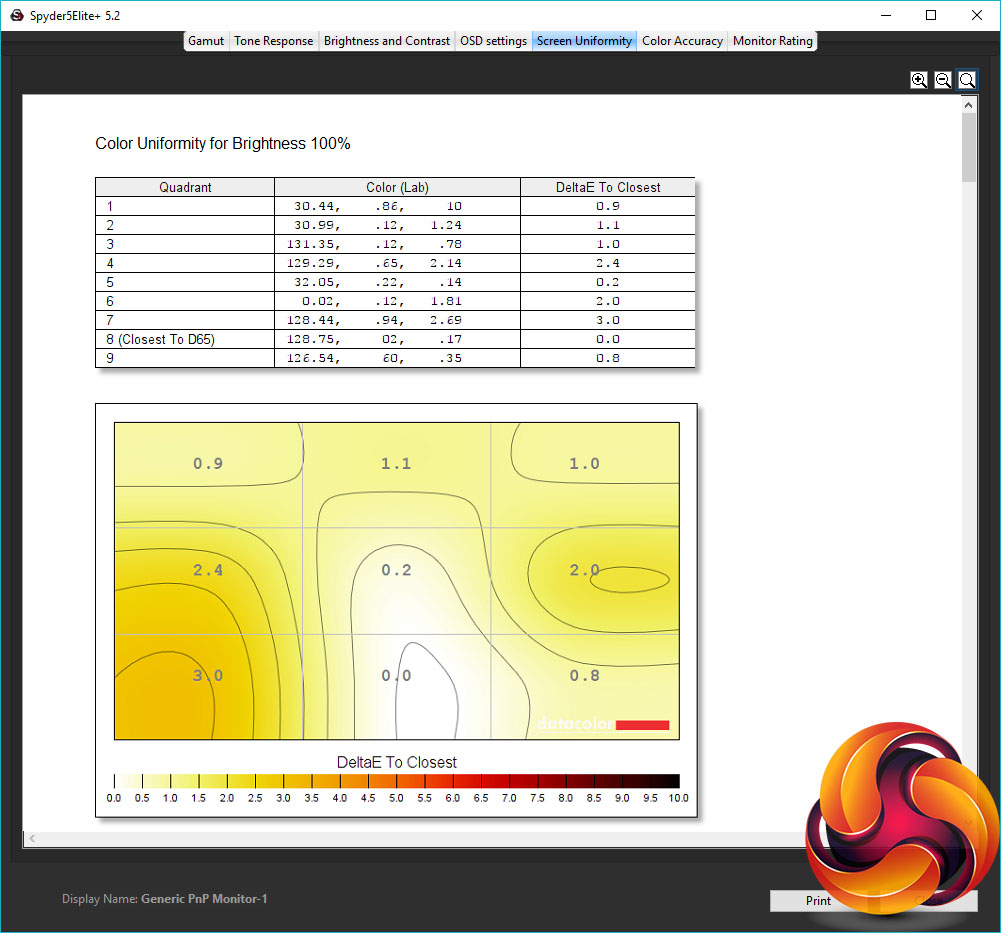Click the 0.9 label in the uniformity map

coord(208,463)
